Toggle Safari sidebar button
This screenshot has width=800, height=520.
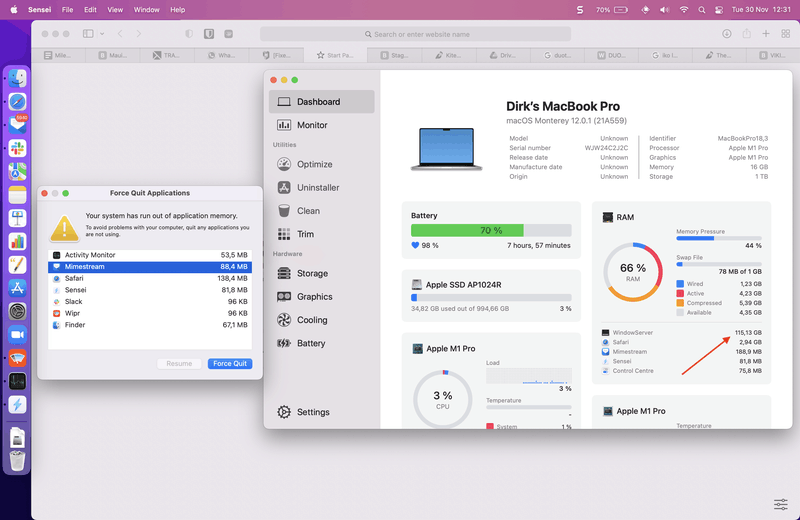click(x=88, y=34)
